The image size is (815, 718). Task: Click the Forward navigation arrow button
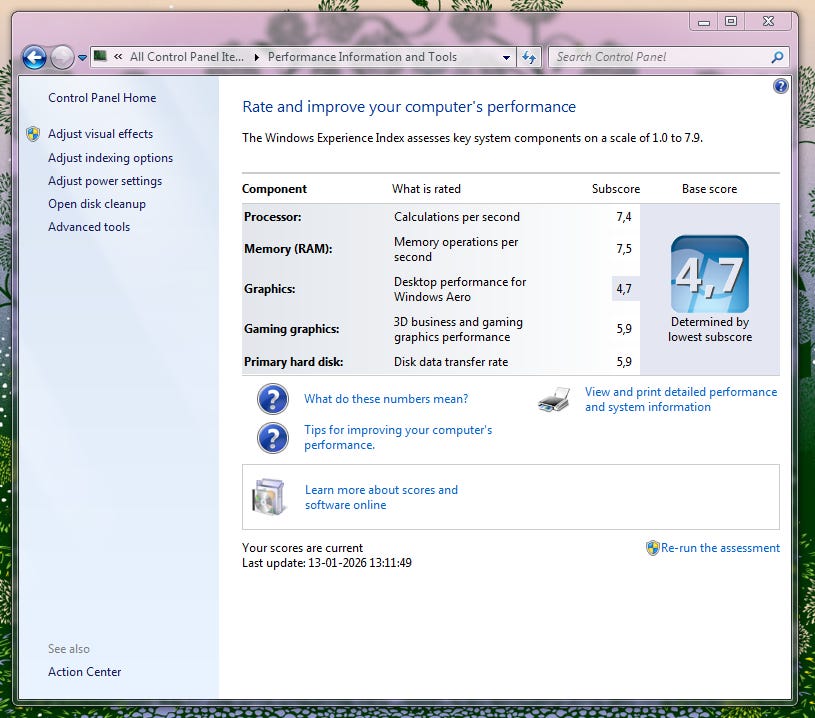[62, 58]
